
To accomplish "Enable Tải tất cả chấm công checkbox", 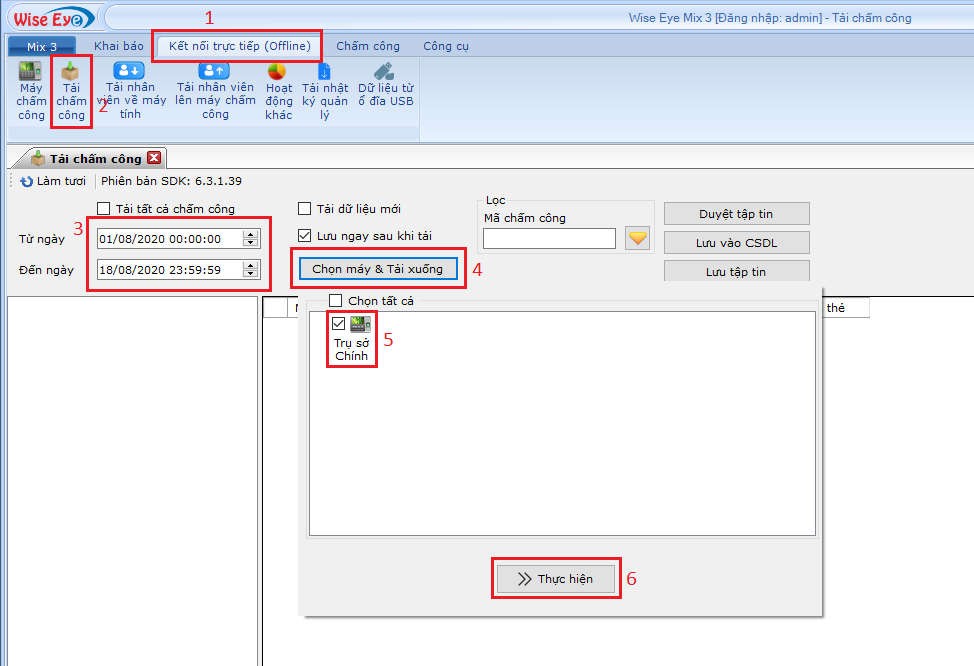I will click(x=104, y=208).
